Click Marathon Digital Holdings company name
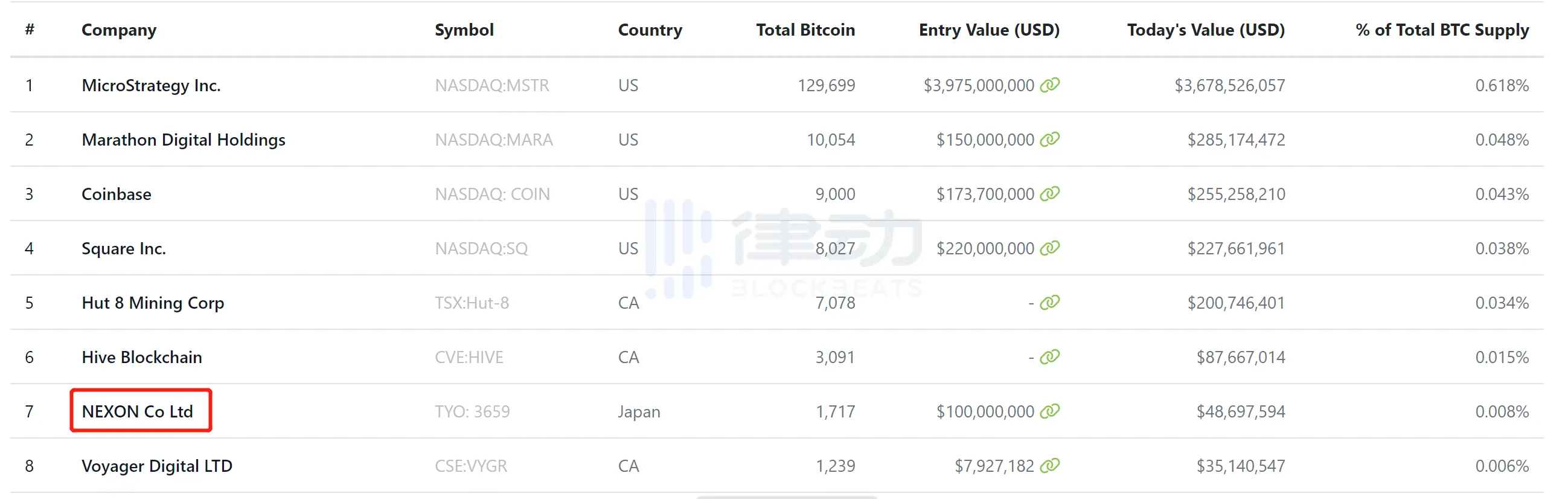 [x=183, y=140]
